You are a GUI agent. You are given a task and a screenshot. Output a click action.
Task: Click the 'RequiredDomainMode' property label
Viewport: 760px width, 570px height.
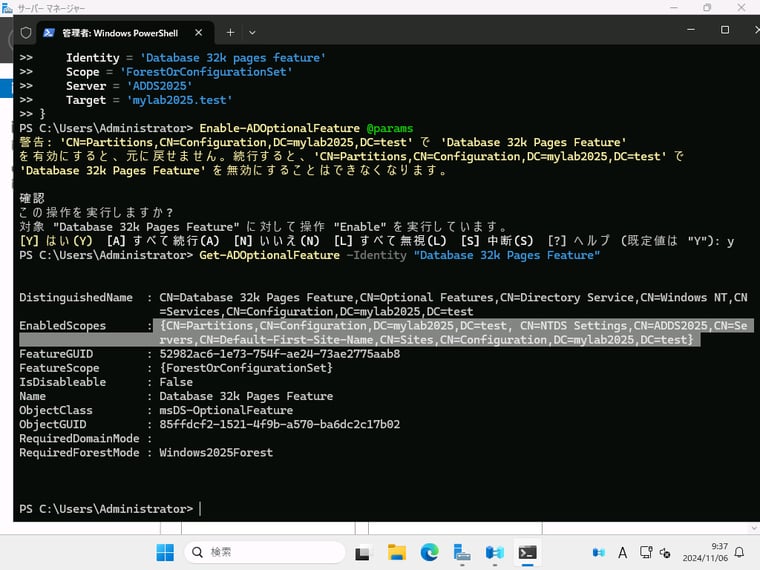click(79, 439)
